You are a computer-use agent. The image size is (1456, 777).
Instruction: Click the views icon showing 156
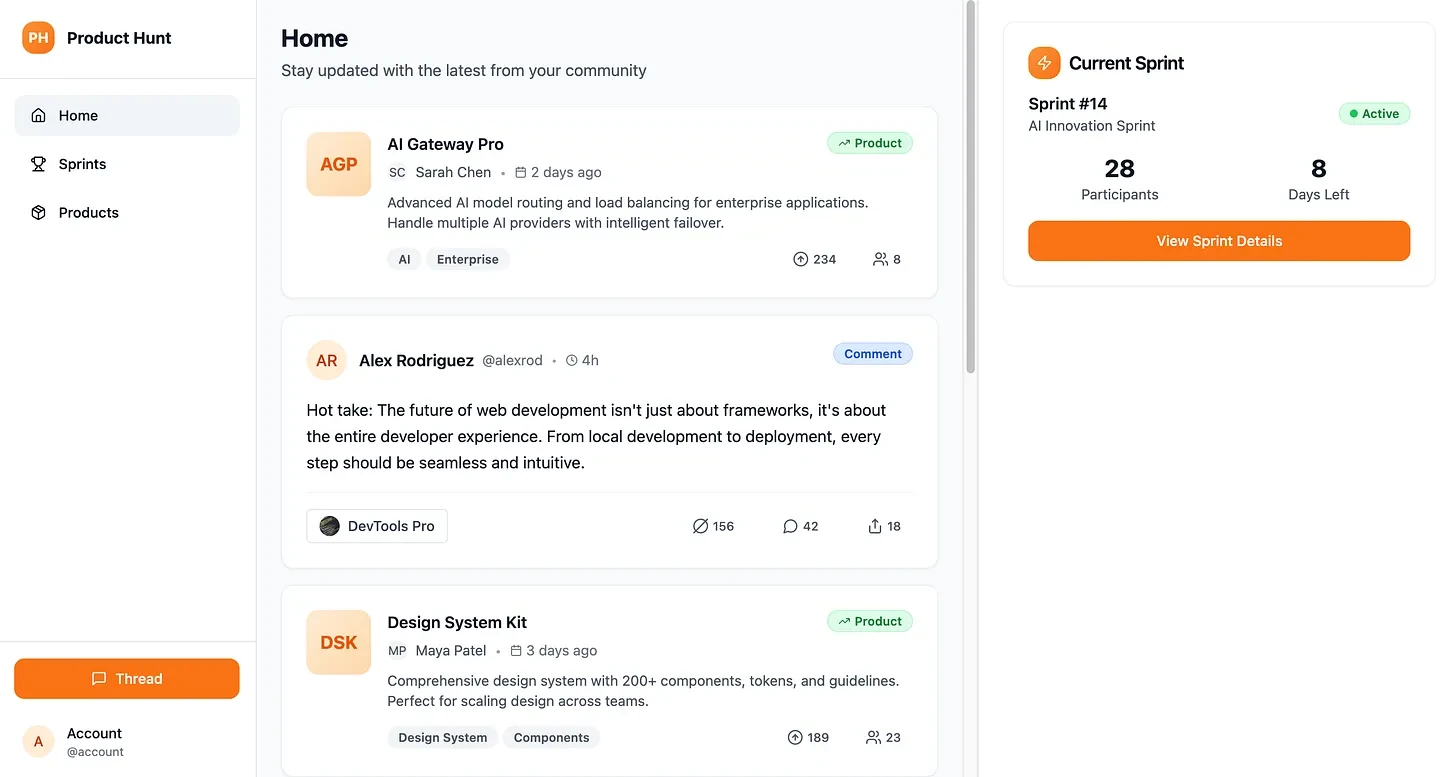700,526
